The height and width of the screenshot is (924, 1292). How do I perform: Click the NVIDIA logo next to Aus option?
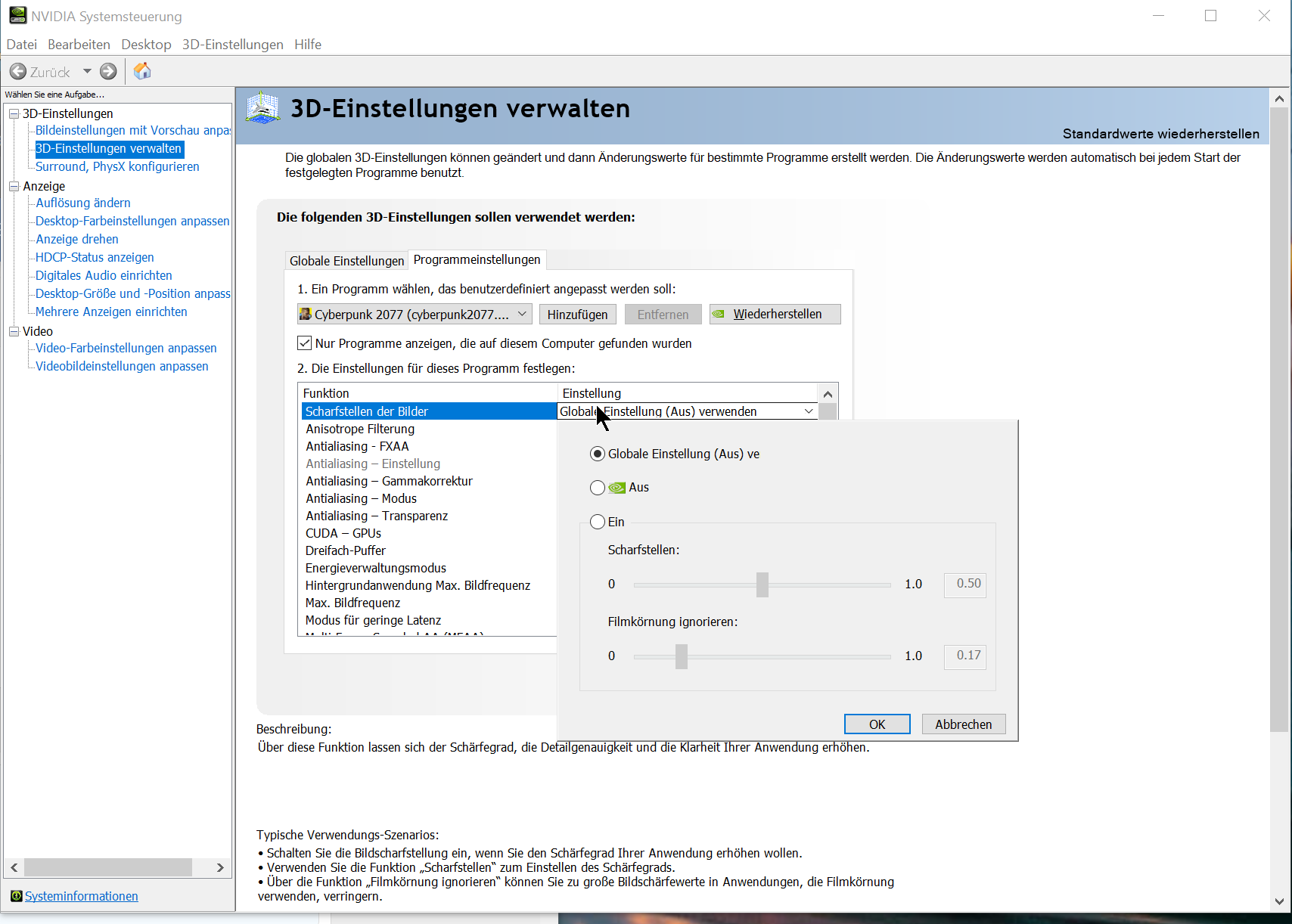[617, 488]
